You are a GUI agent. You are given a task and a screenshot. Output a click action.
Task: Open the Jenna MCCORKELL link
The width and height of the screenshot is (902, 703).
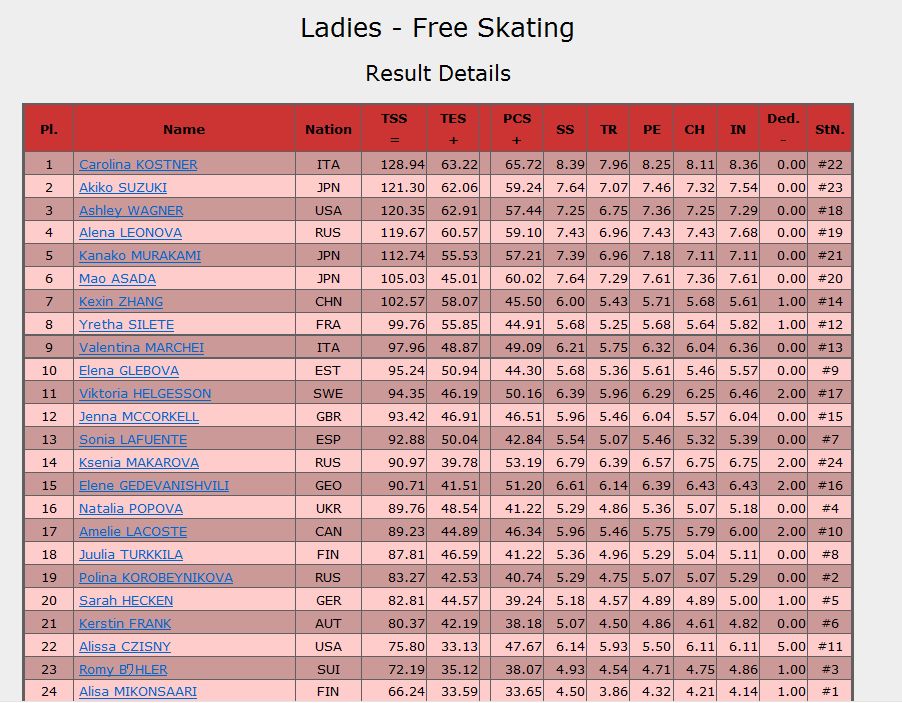(139, 417)
